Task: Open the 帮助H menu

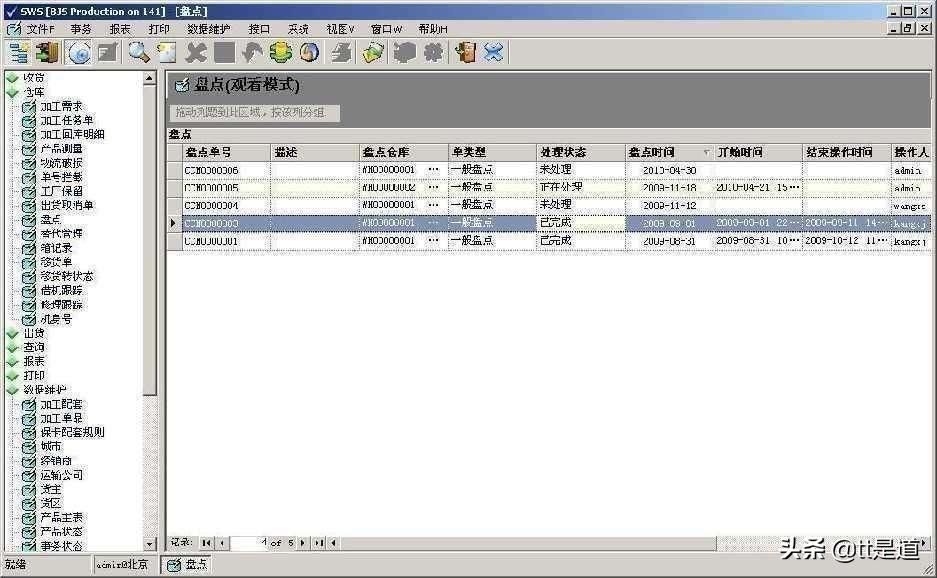Action: pos(433,29)
